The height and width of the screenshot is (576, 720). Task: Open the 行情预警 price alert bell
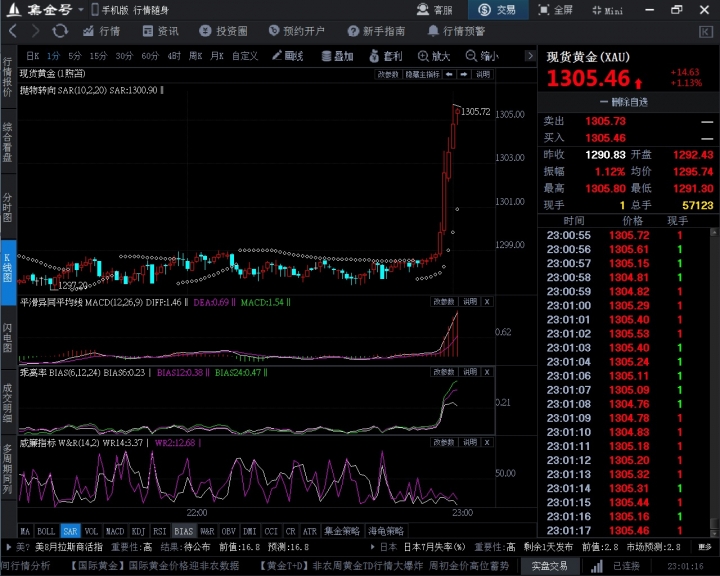click(458, 31)
